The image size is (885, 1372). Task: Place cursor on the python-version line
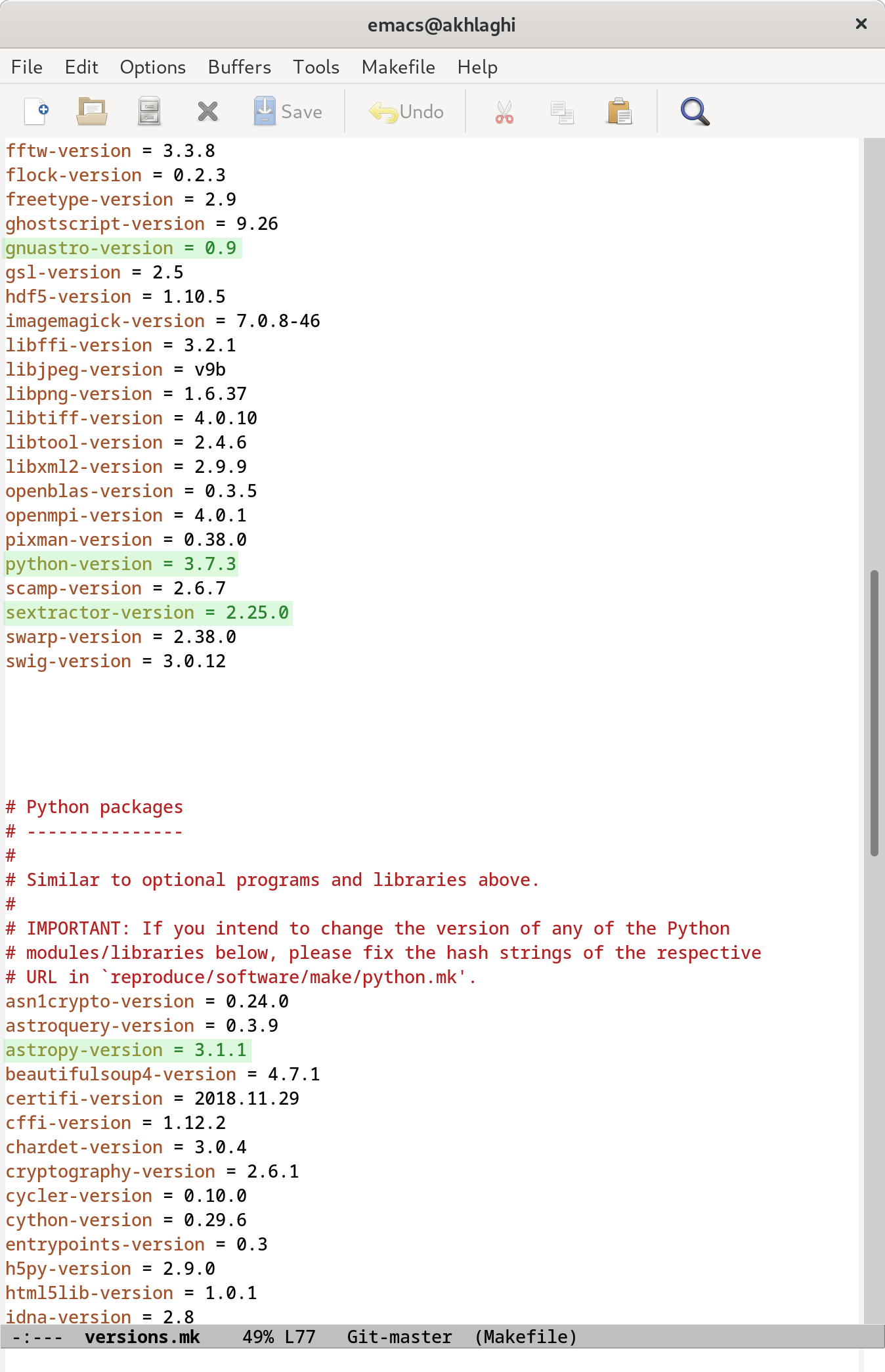[121, 564]
